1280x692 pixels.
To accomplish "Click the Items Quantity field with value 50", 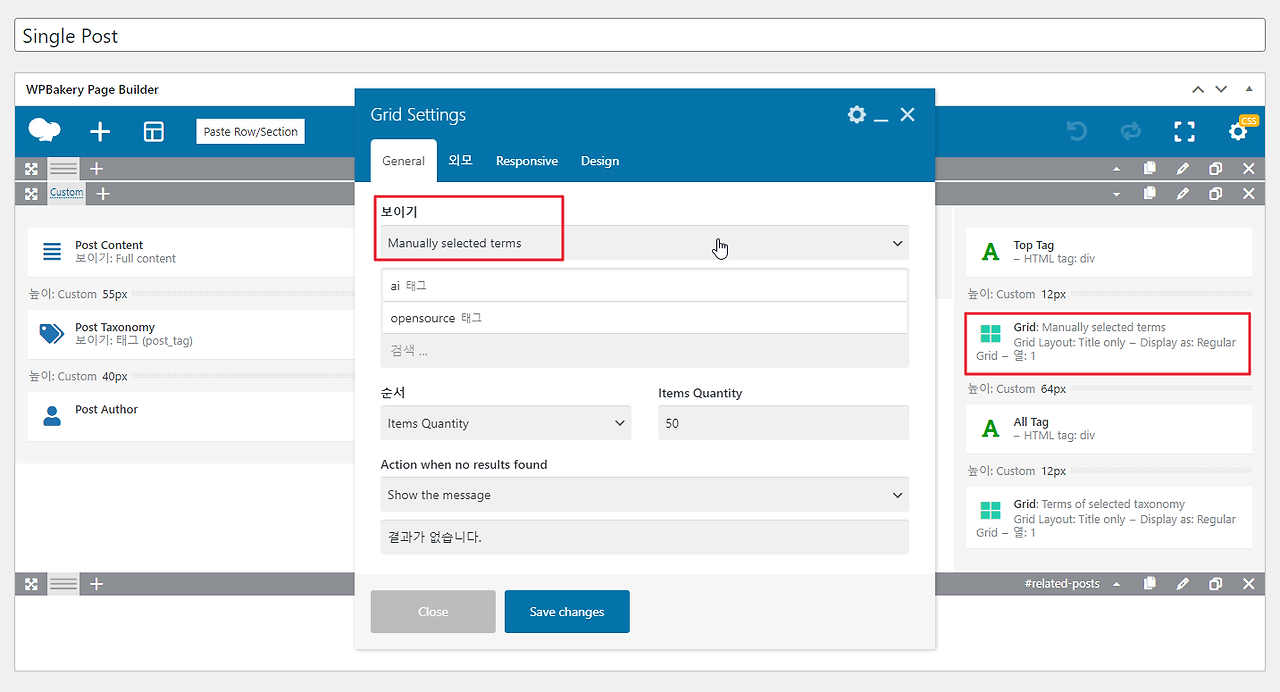I will point(784,423).
